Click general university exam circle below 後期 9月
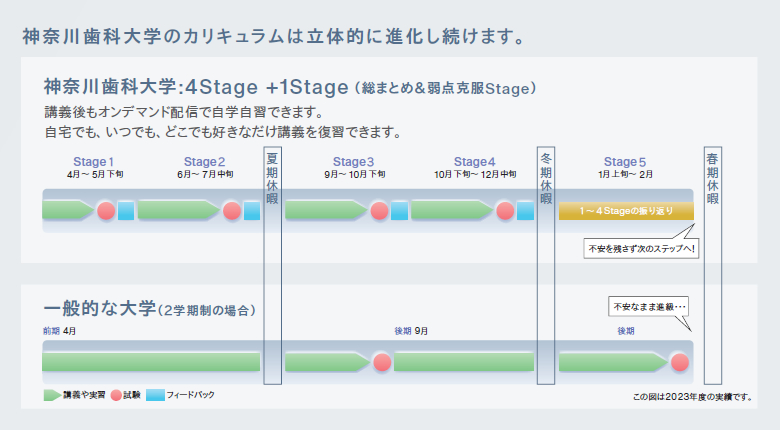 point(382,362)
